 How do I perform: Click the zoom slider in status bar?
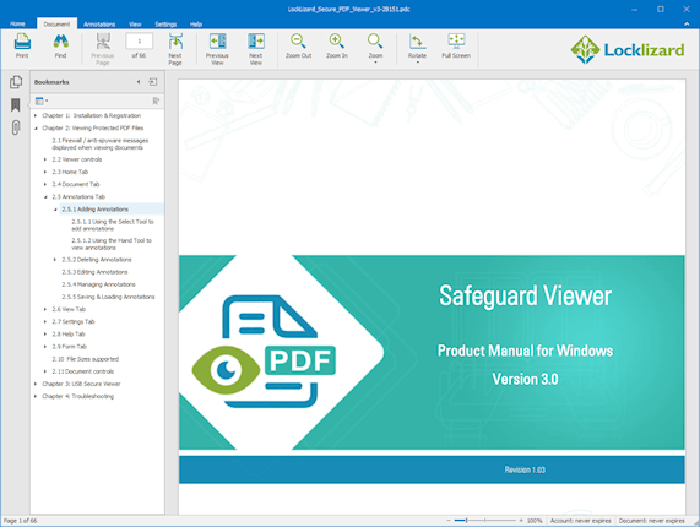485,520
